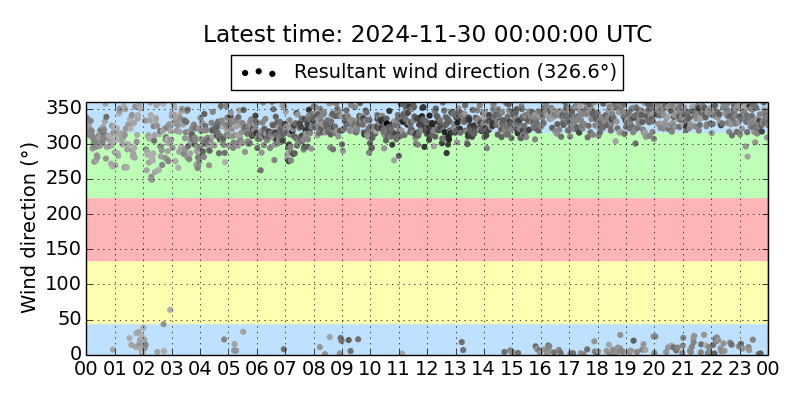
Task: Click the Latest time chart title
Action: coord(427,34)
